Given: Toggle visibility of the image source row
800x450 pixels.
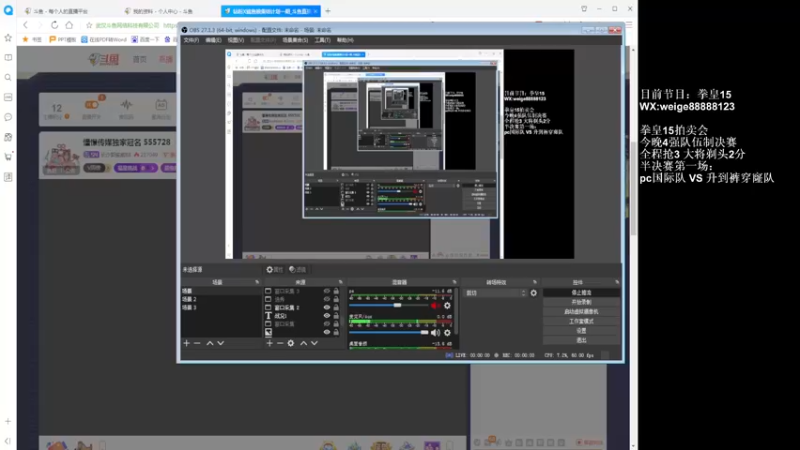Looking at the screenshot, I should [x=327, y=332].
